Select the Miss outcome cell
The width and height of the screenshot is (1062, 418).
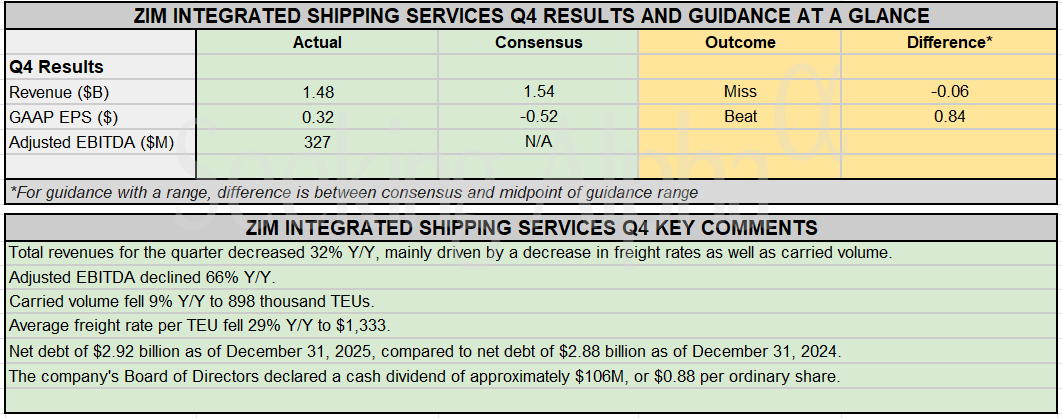[740, 92]
